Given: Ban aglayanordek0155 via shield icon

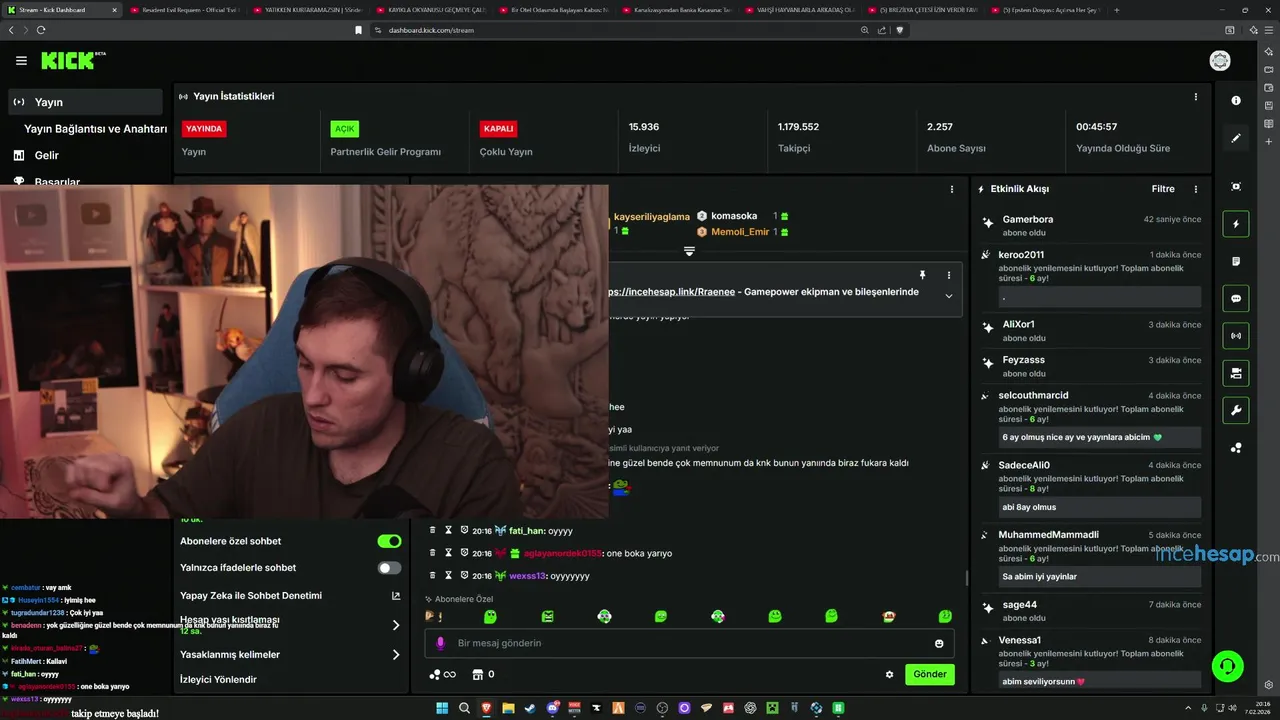Looking at the screenshot, I should click(464, 553).
